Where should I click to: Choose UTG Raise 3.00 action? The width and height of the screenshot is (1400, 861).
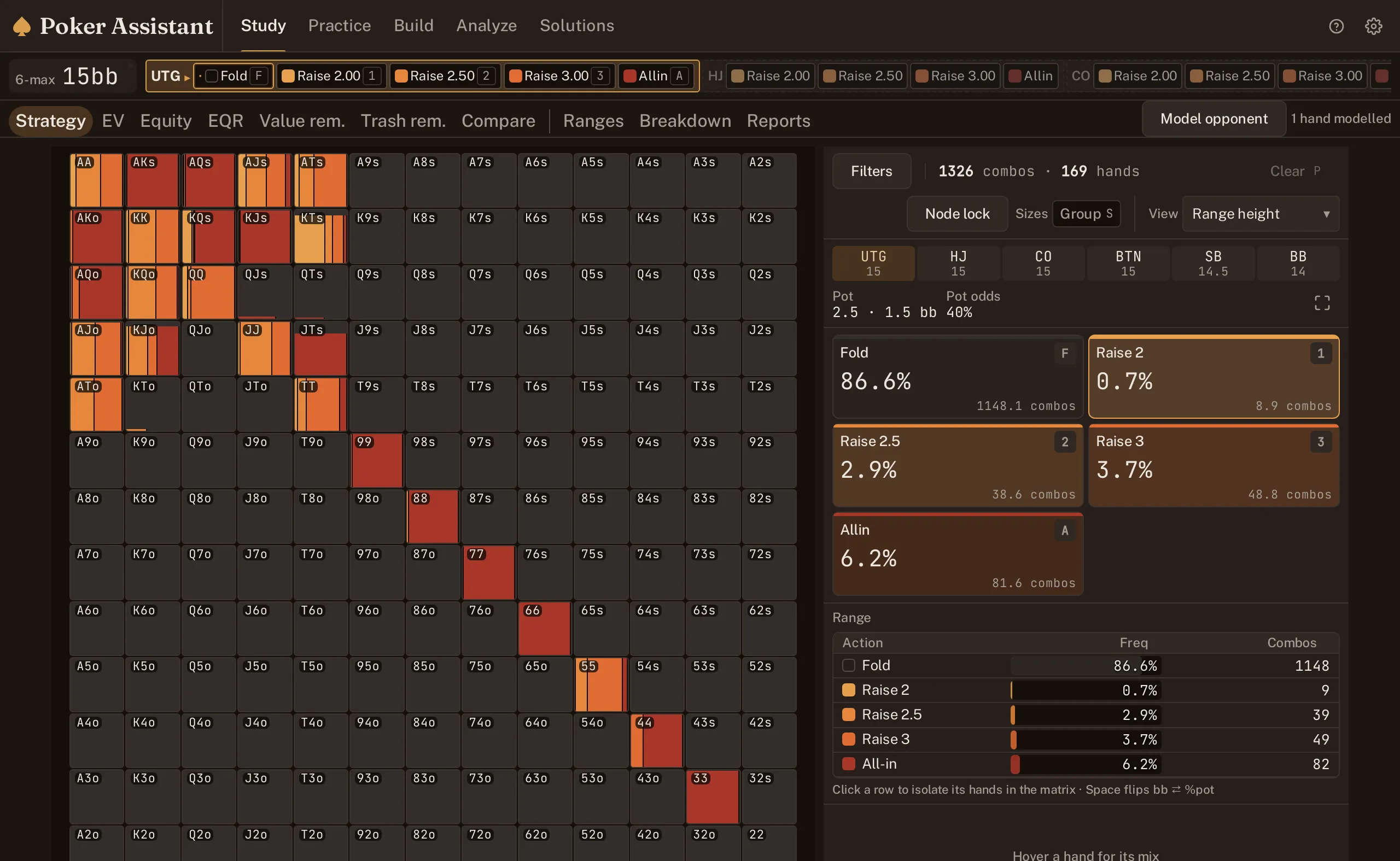[x=559, y=77]
